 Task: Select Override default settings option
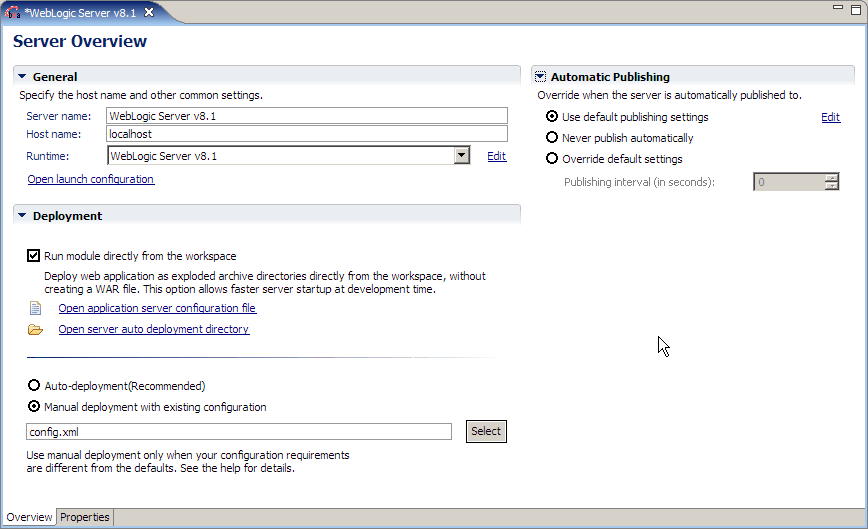point(552,158)
